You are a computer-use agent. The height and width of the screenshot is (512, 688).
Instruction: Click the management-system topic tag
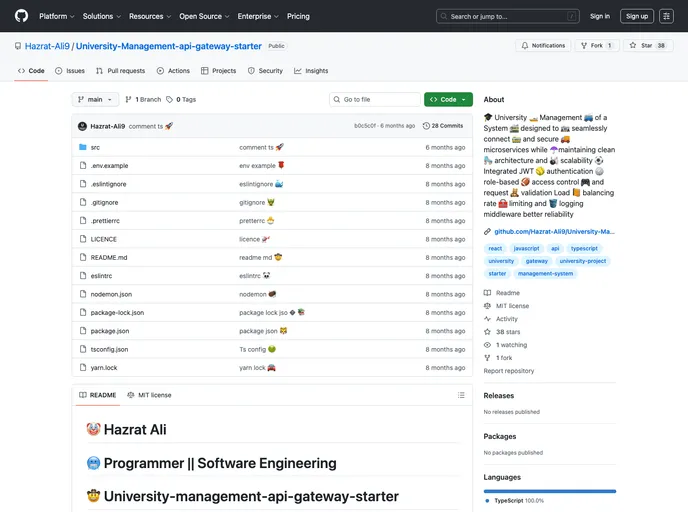(545, 273)
